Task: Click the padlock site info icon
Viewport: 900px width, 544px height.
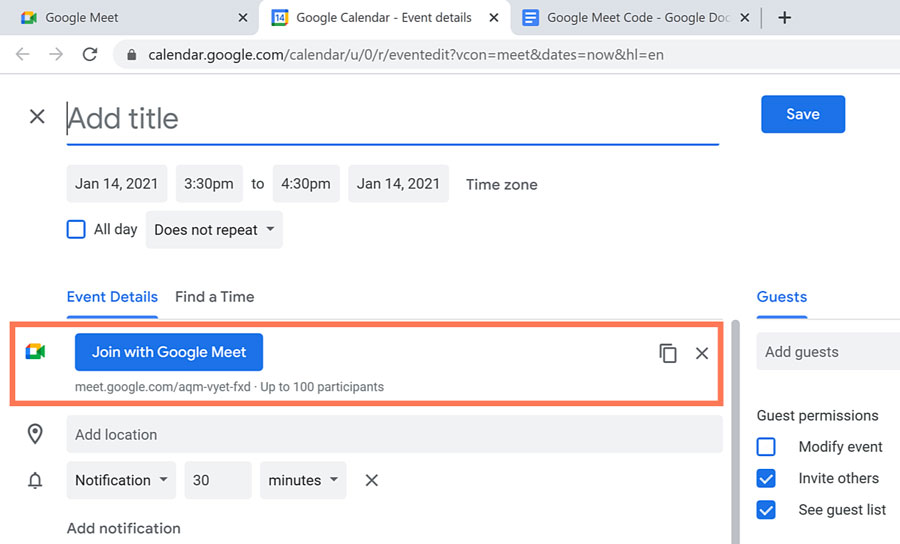Action: click(131, 55)
